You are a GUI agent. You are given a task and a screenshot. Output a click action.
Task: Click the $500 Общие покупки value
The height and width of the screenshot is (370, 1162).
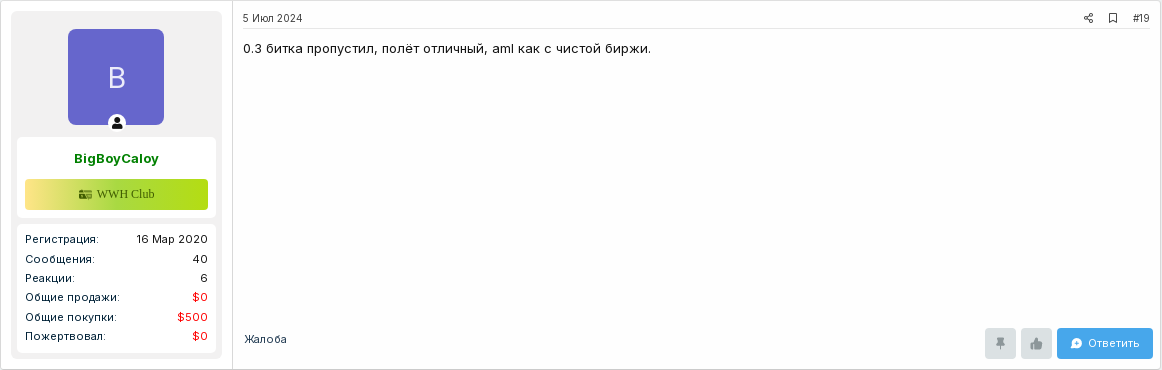193,317
